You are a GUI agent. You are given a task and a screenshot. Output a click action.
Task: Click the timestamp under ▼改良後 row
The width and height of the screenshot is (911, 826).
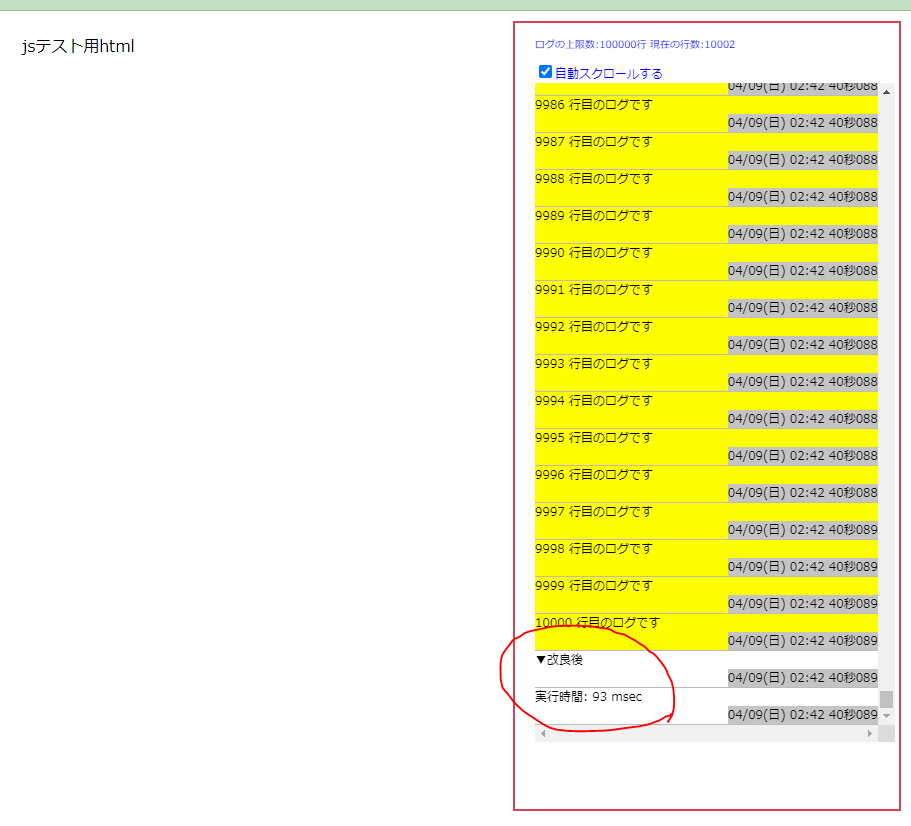pos(802,678)
